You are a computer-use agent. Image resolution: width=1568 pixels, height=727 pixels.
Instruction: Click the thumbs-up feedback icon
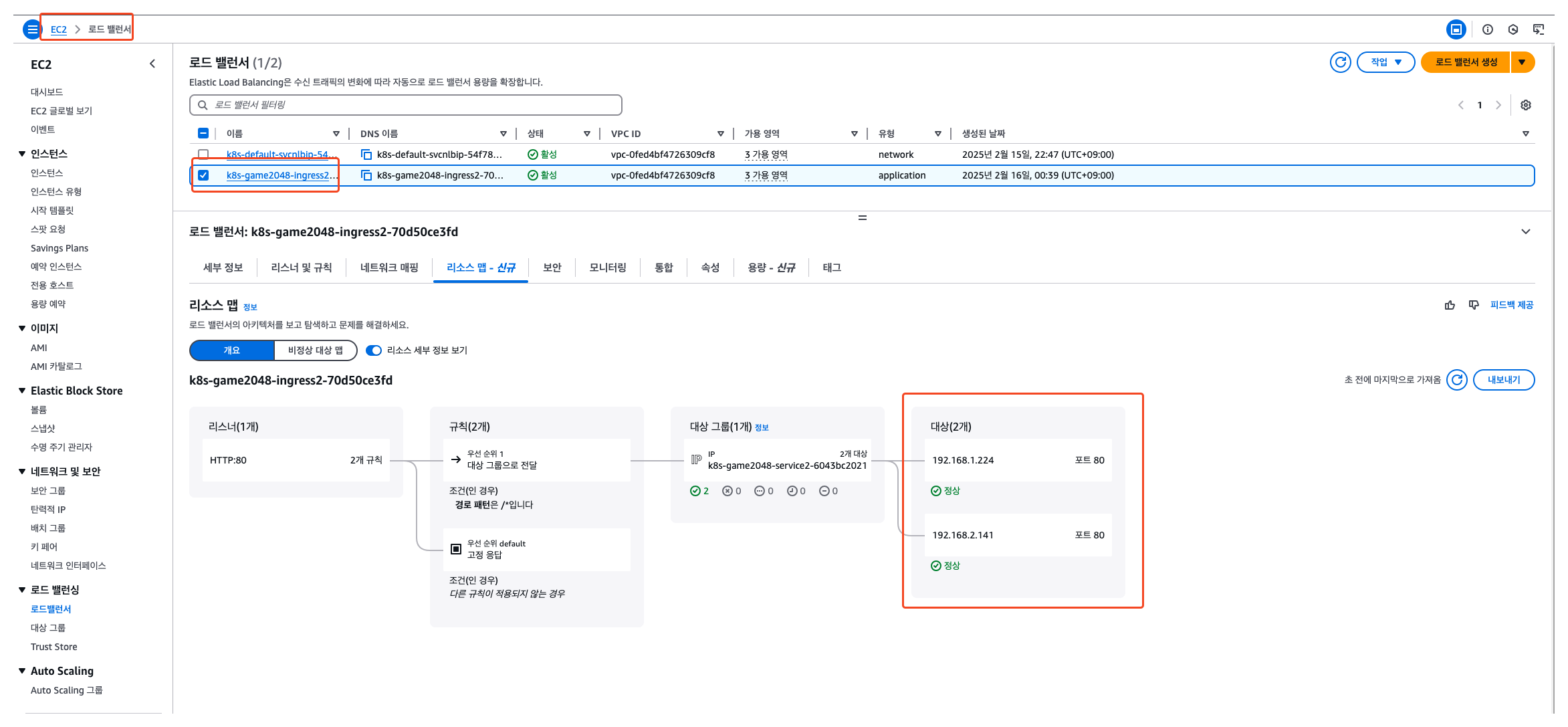tap(1450, 305)
